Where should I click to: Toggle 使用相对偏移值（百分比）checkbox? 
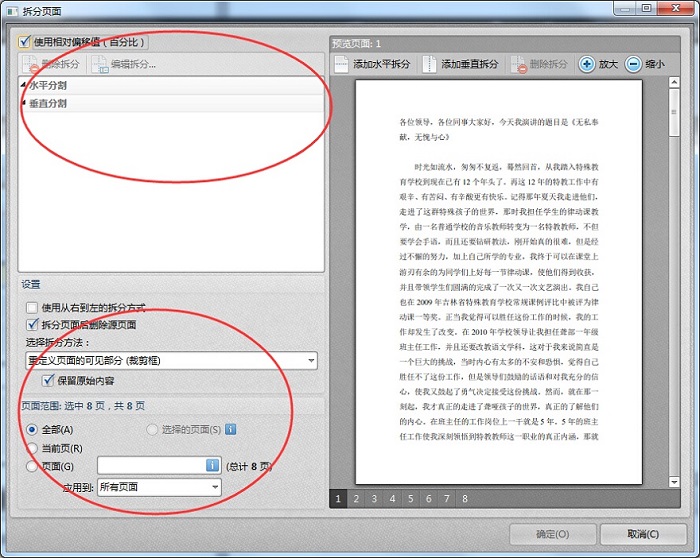point(24,42)
